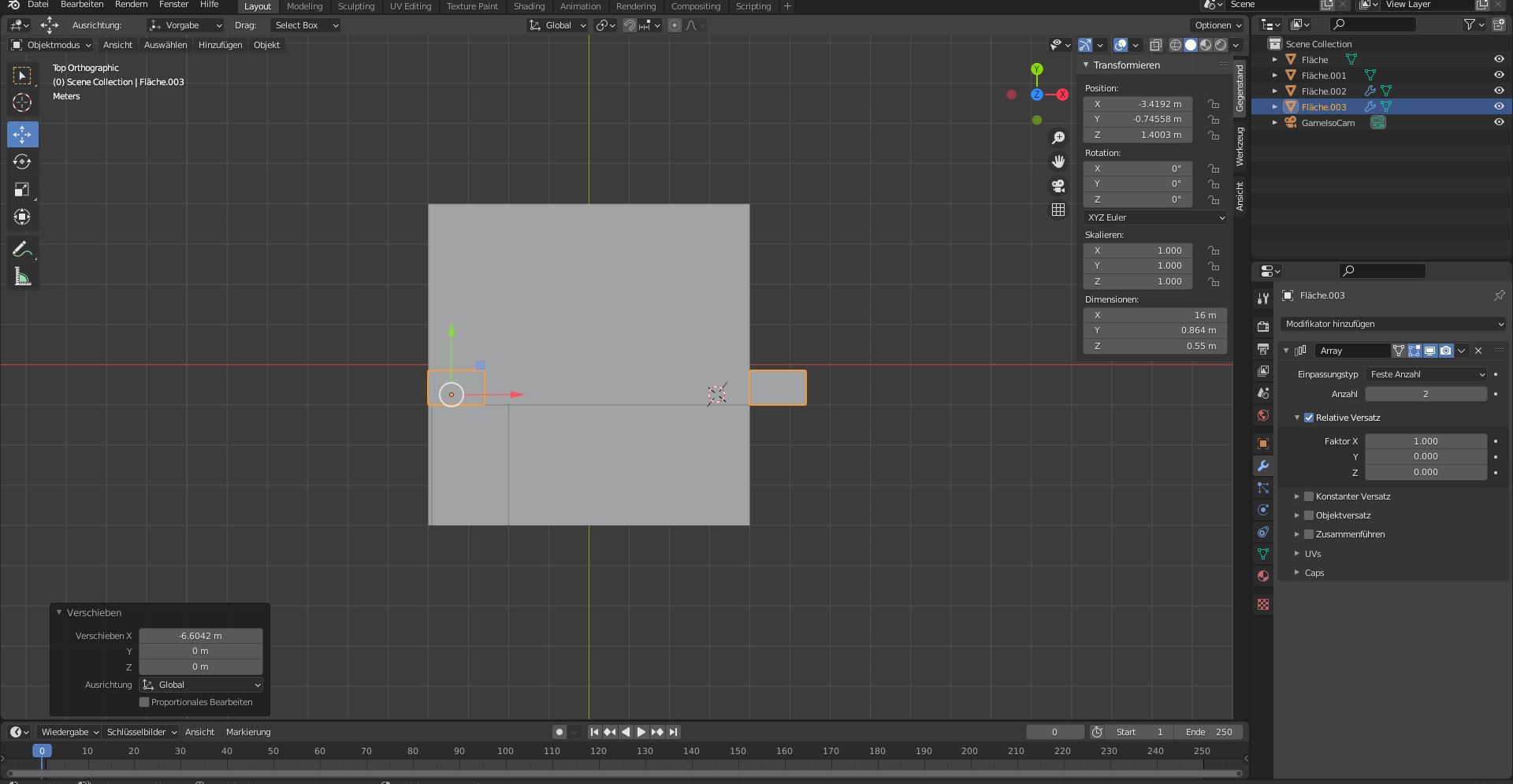
Task: Switch to the Sculpting workspace tab
Action: [x=356, y=6]
